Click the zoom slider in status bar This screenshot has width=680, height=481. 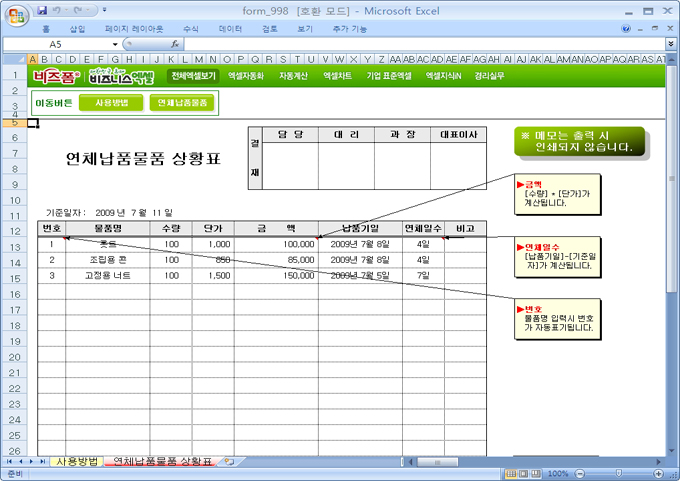(x=619, y=473)
